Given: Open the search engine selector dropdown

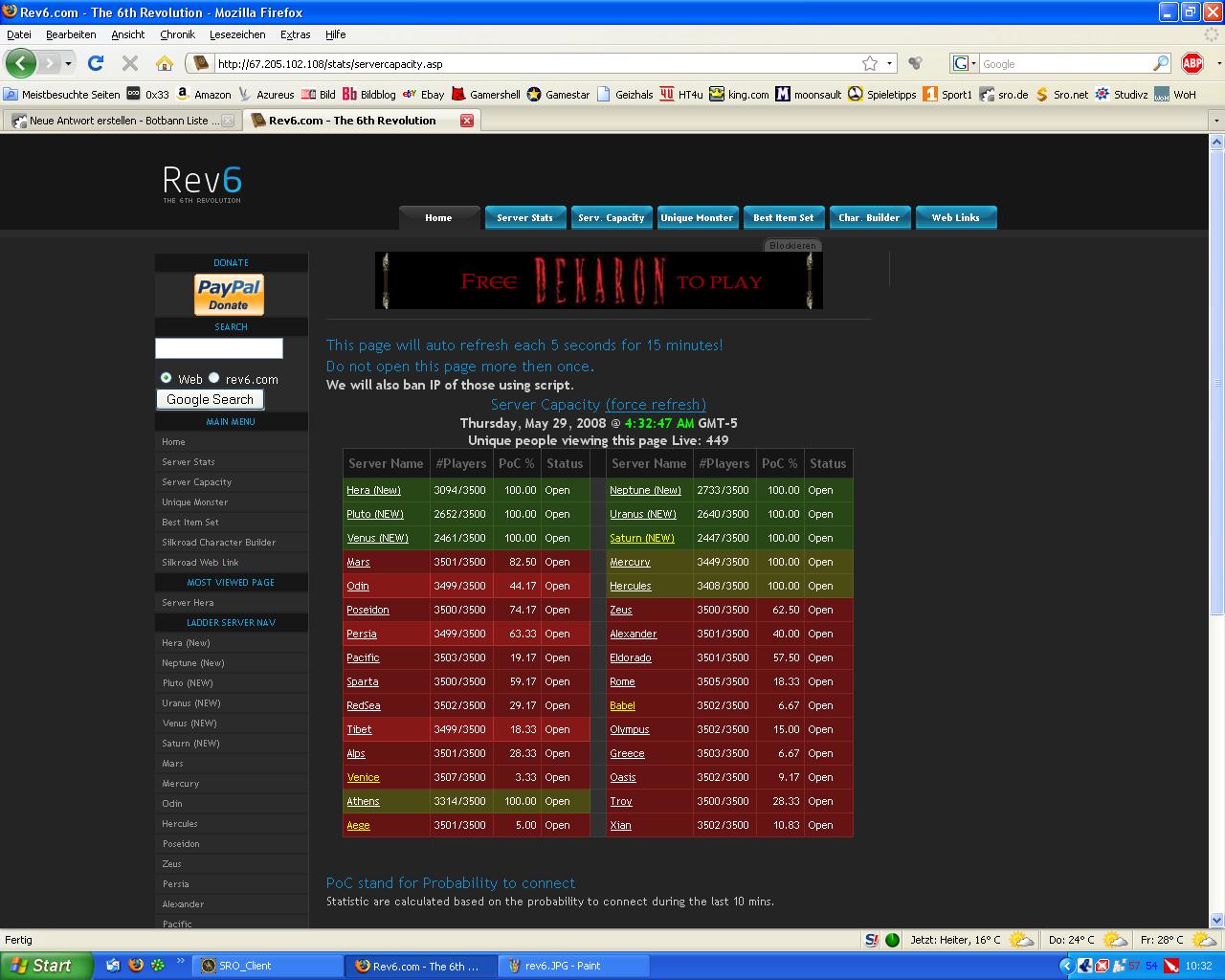Looking at the screenshot, I should coord(965,63).
